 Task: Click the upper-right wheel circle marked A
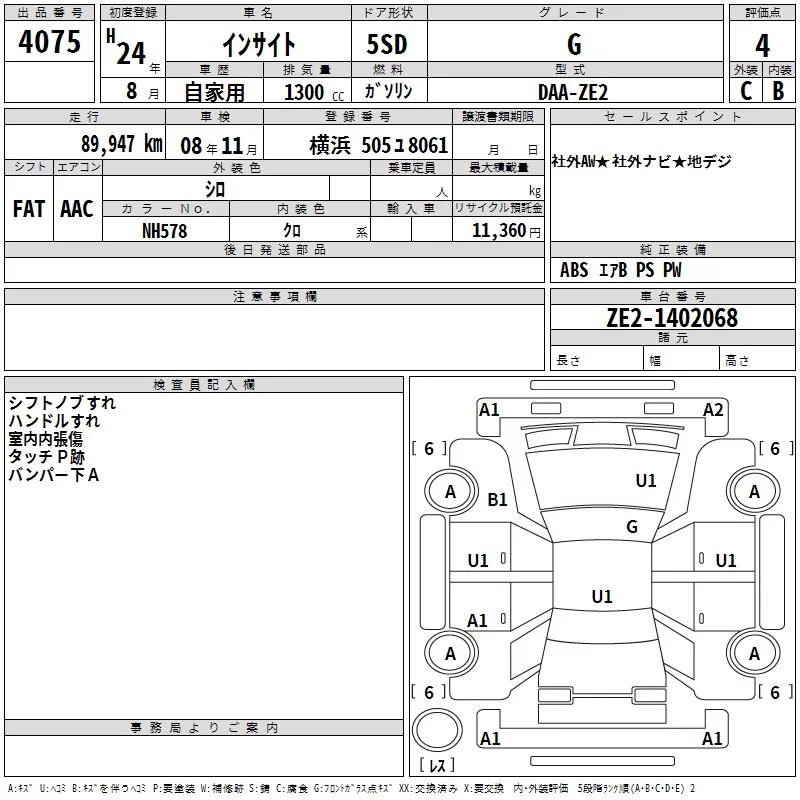coord(754,491)
